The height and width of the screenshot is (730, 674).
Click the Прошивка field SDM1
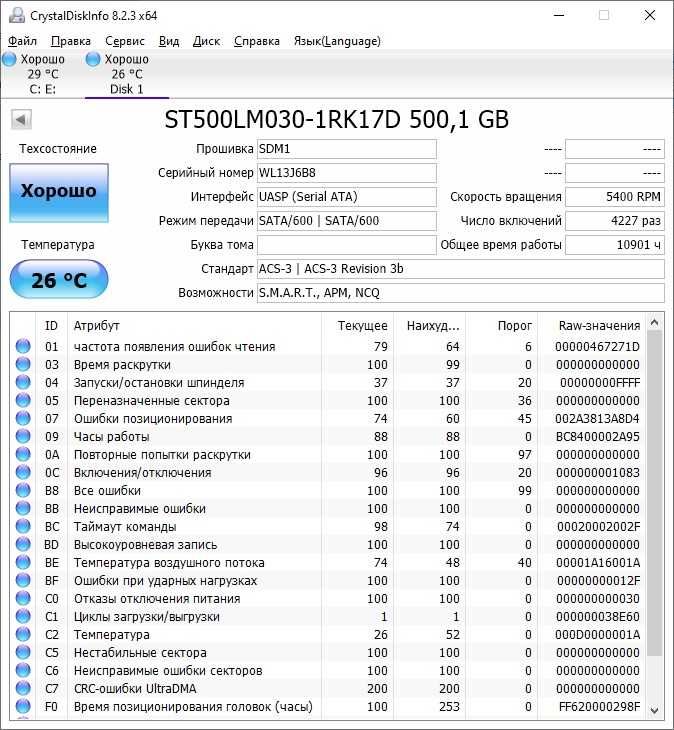coord(347,149)
